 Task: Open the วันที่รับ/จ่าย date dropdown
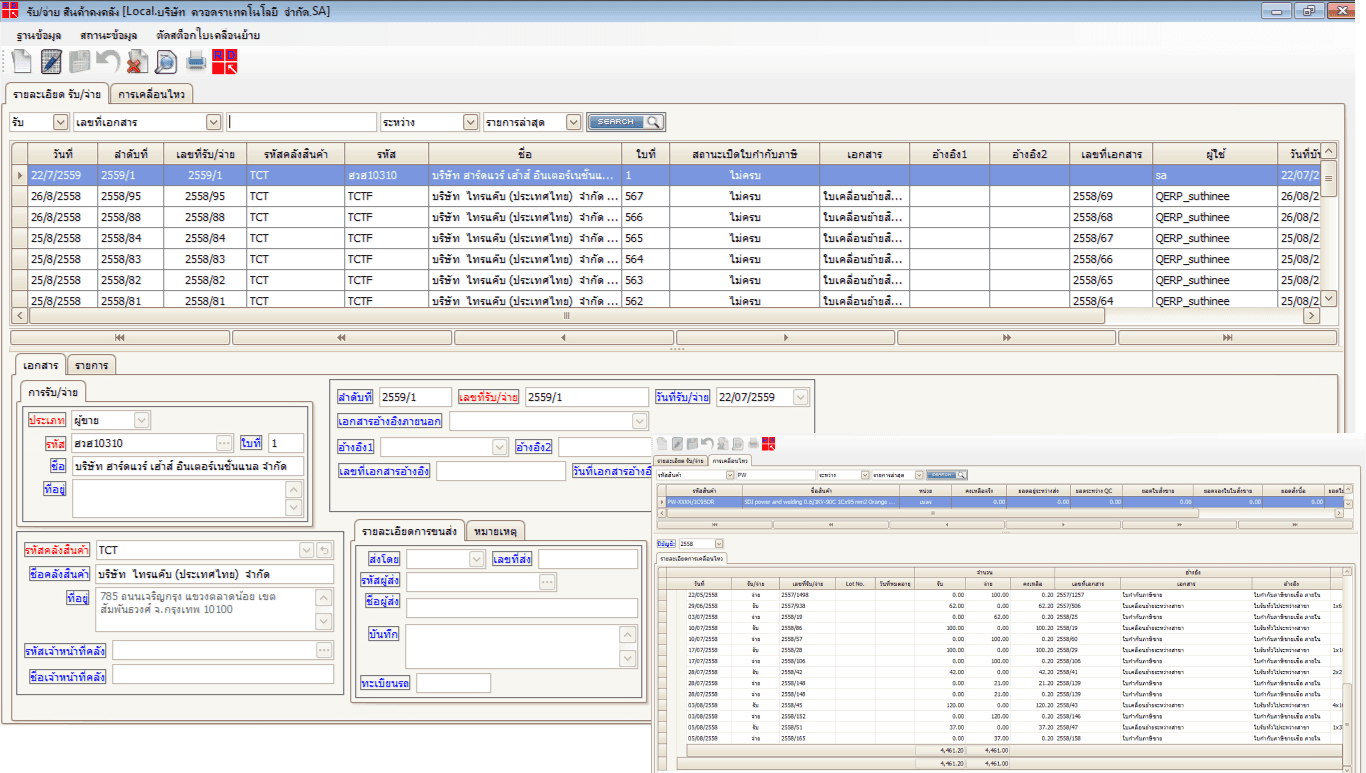(x=800, y=397)
